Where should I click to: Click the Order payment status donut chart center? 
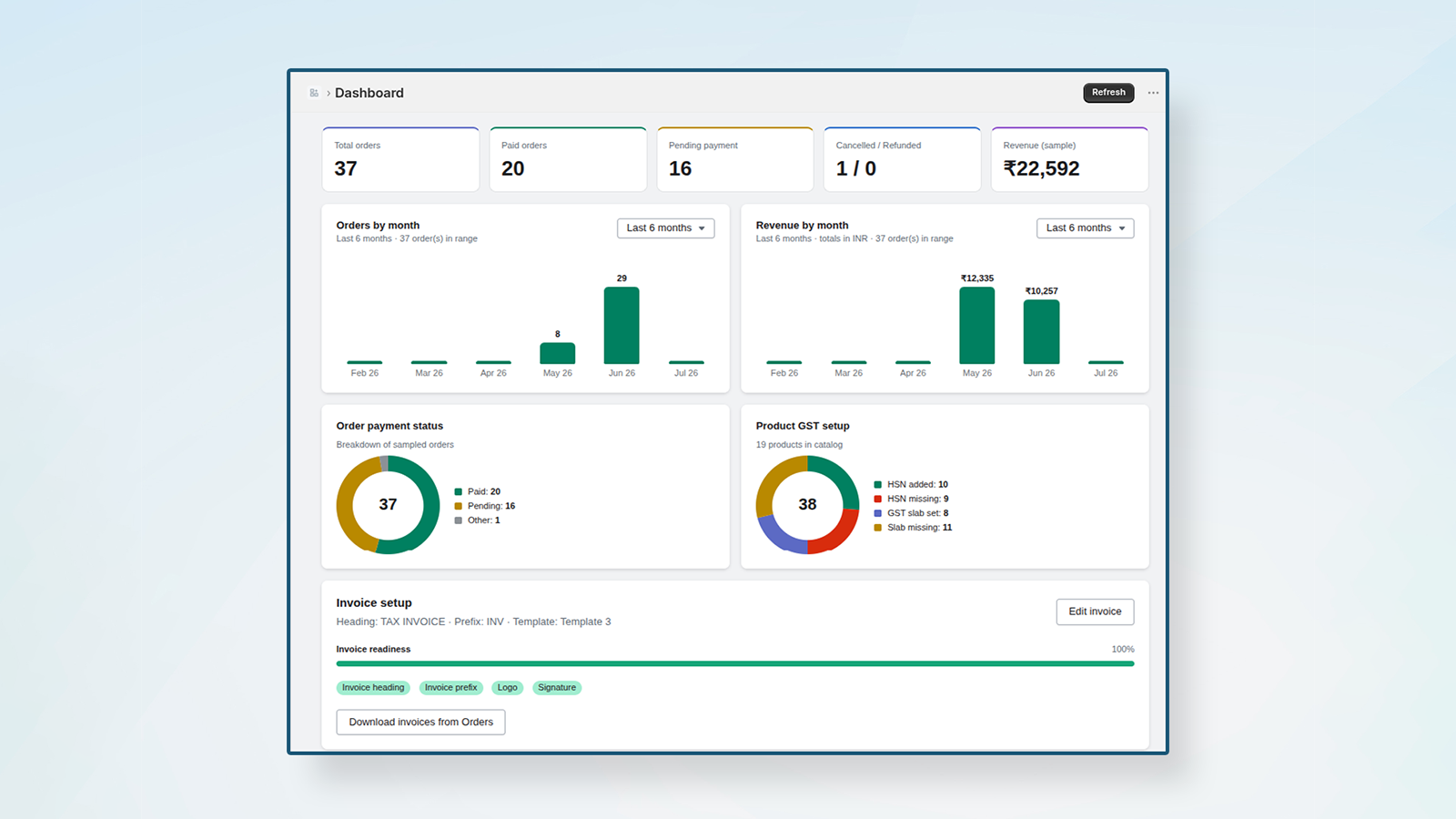coord(388,504)
